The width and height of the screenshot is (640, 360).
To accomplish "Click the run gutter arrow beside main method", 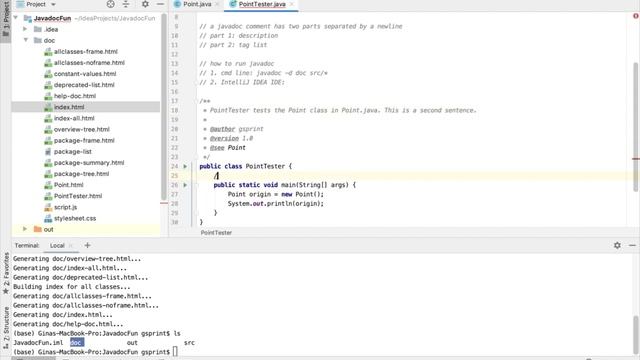I will pyautogui.click(x=185, y=185).
